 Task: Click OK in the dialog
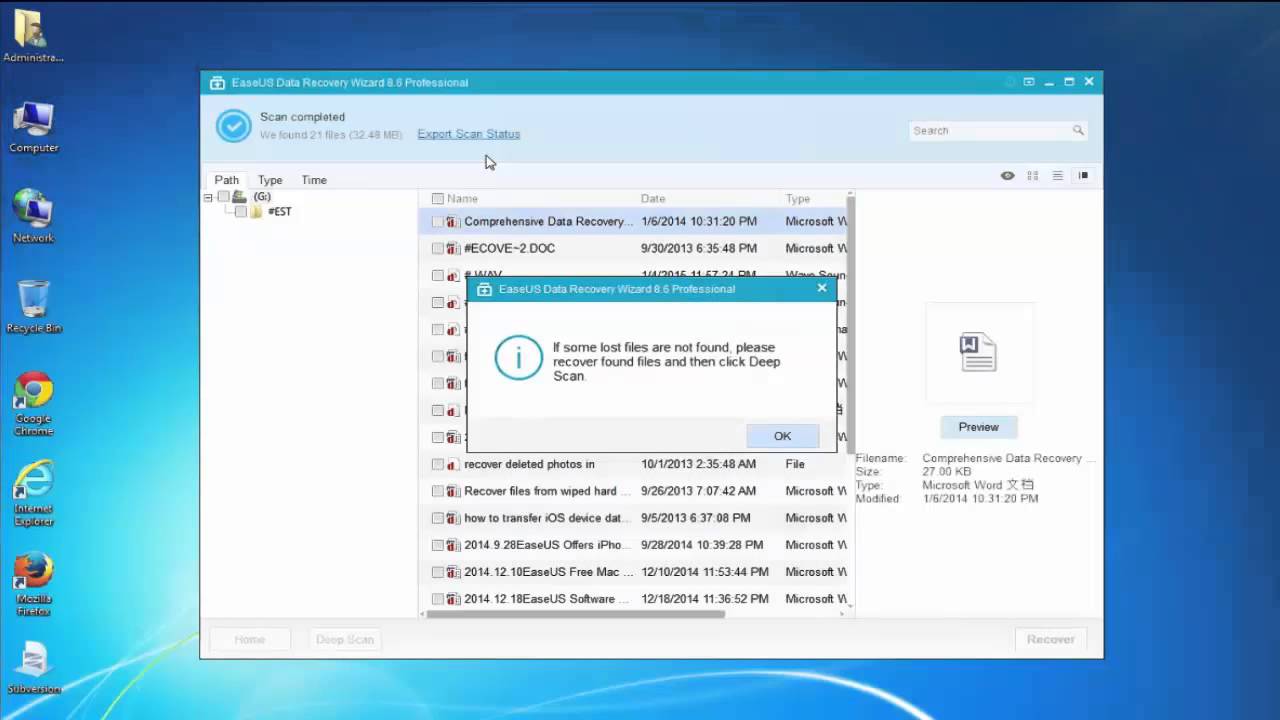pyautogui.click(x=782, y=436)
